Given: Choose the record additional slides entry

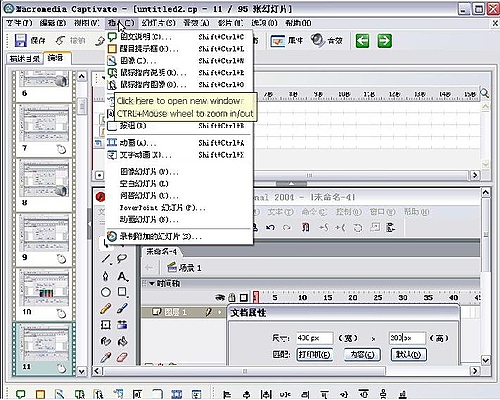Looking at the screenshot, I should (179, 237).
